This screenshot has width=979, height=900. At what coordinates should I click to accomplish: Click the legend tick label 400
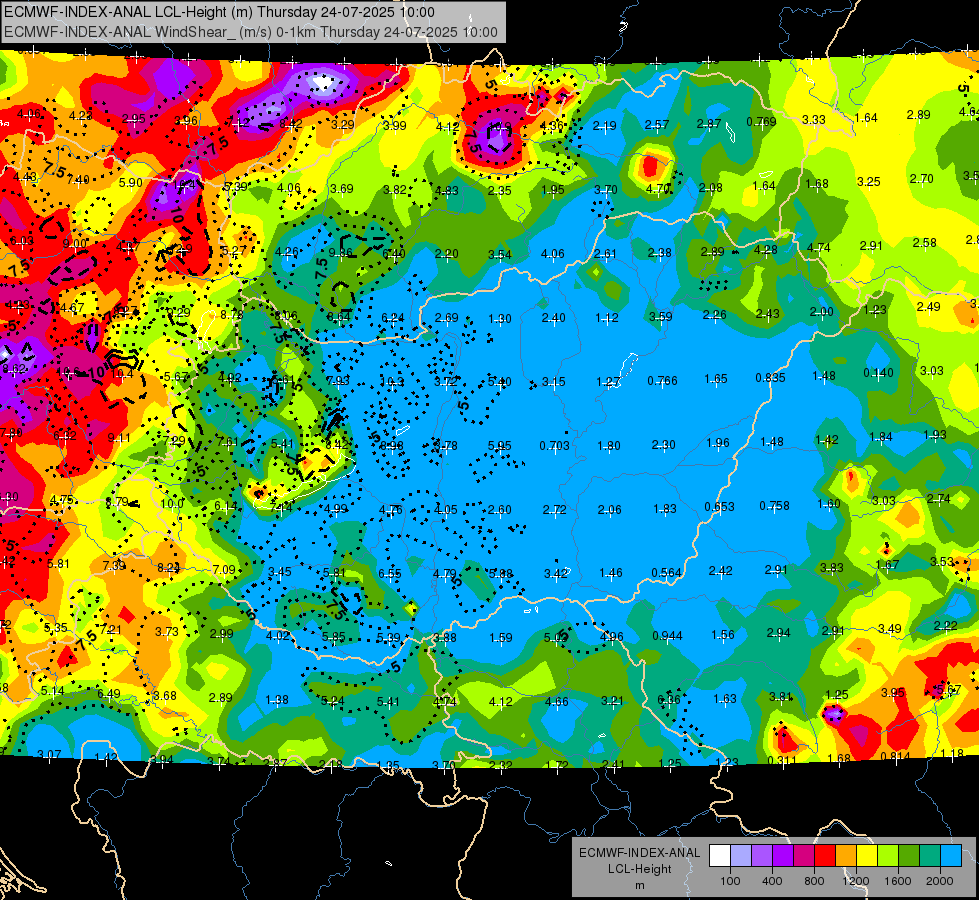[772, 881]
